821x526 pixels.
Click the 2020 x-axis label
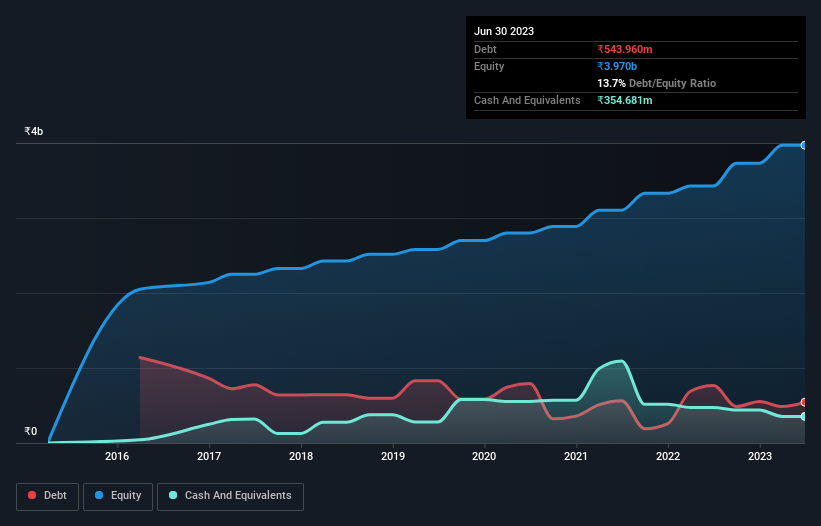(484, 456)
